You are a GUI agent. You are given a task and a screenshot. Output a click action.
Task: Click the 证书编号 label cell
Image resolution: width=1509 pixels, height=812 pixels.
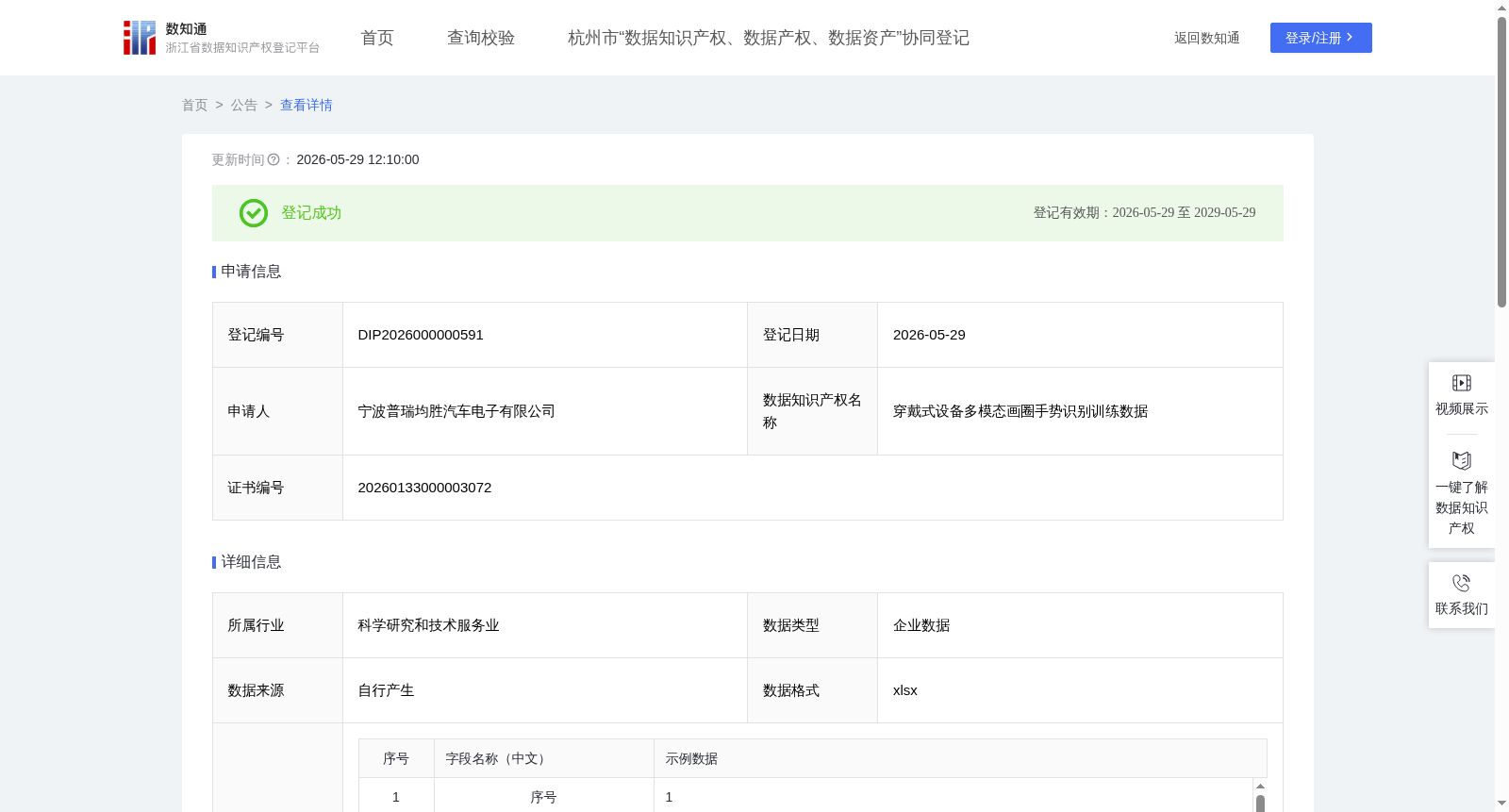click(277, 488)
